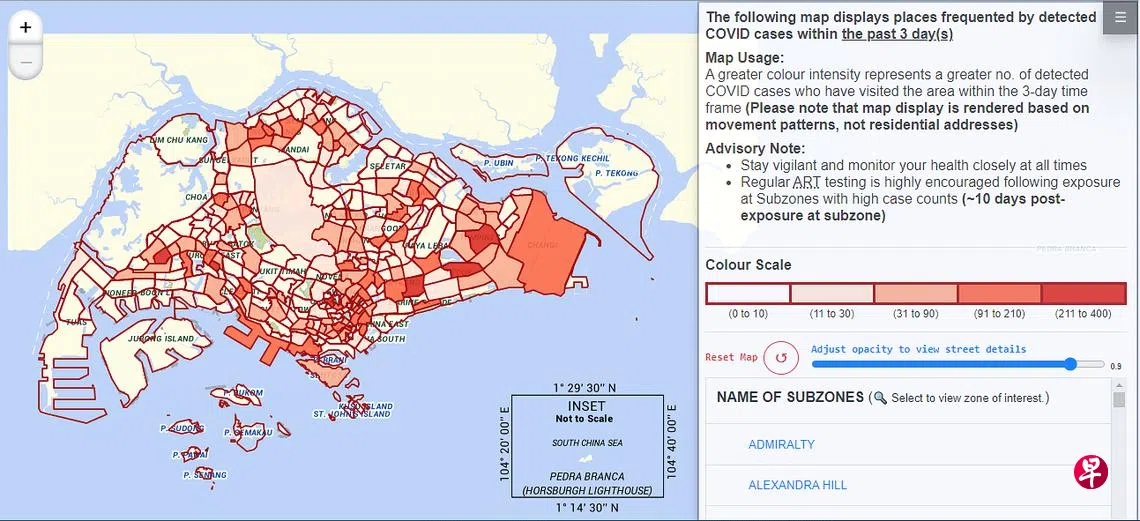Open the ALEXANDRA HILL subzone entry
The height and width of the screenshot is (521, 1140).
coord(797,485)
